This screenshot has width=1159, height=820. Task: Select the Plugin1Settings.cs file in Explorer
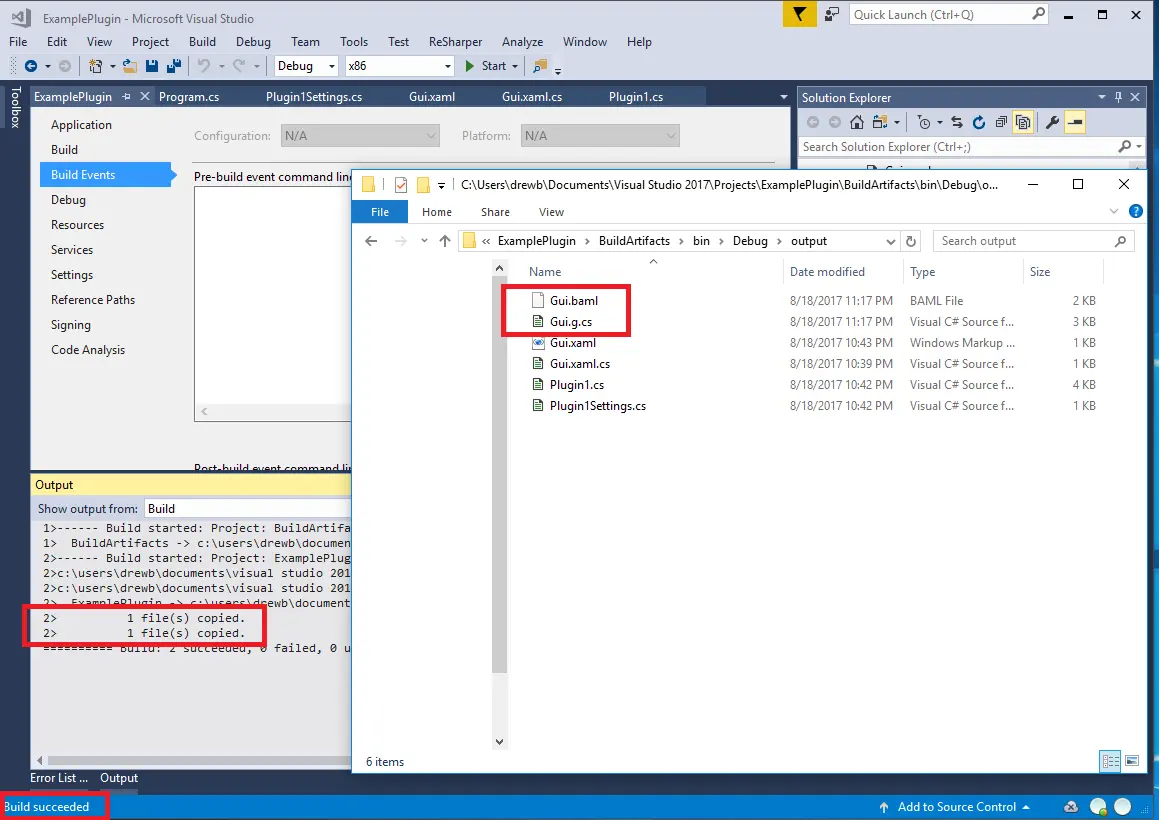[x=597, y=406]
